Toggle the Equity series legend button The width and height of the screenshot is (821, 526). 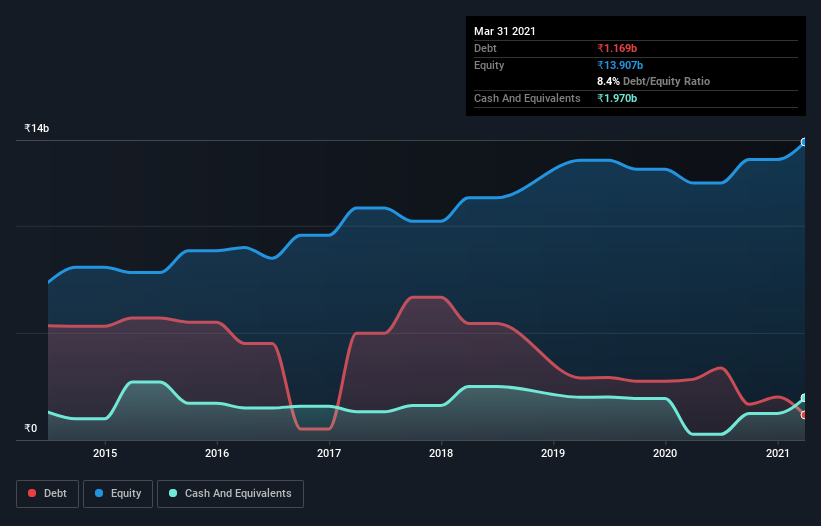click(118, 494)
